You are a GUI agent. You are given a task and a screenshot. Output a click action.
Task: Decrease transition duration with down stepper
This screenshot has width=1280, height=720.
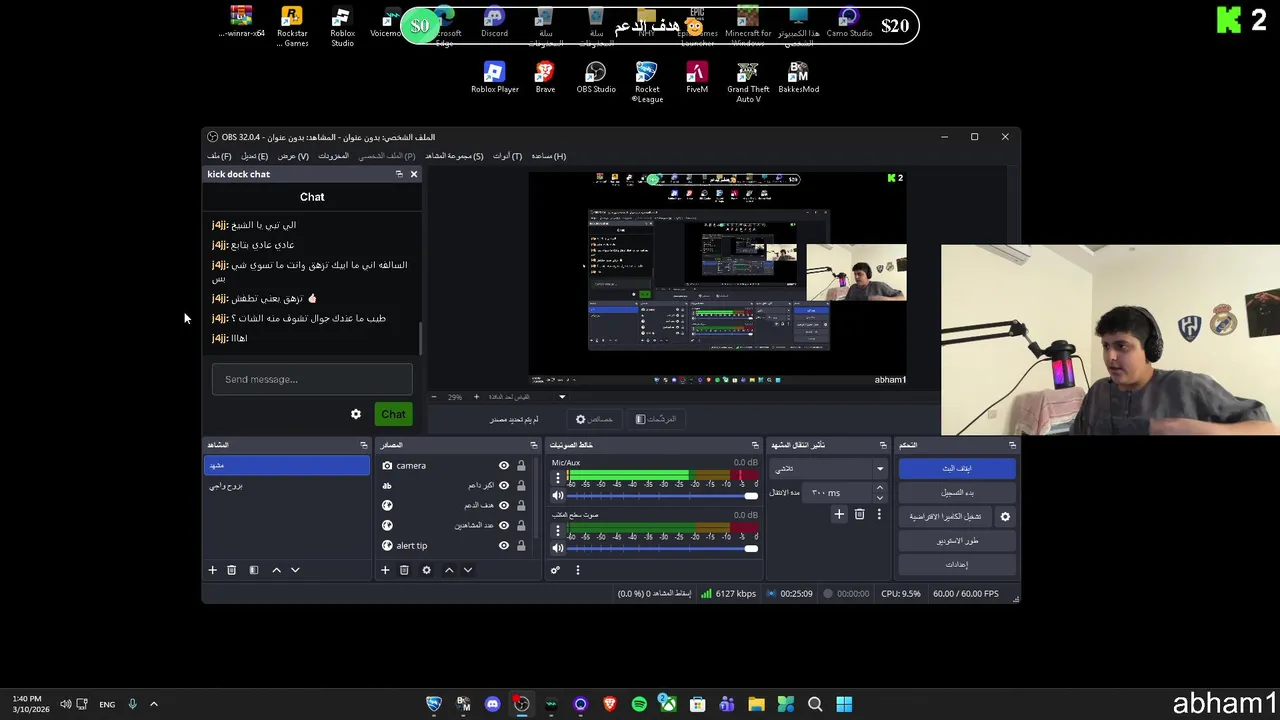879,497
